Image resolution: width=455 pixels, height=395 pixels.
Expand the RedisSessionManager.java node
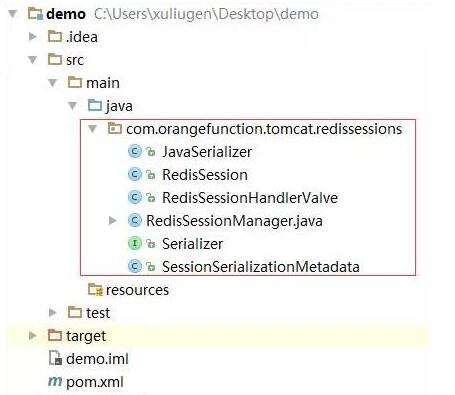coord(112,220)
